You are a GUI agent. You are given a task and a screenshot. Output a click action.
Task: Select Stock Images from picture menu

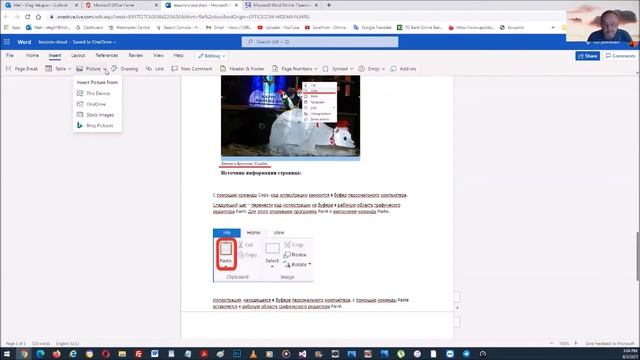tap(97, 115)
